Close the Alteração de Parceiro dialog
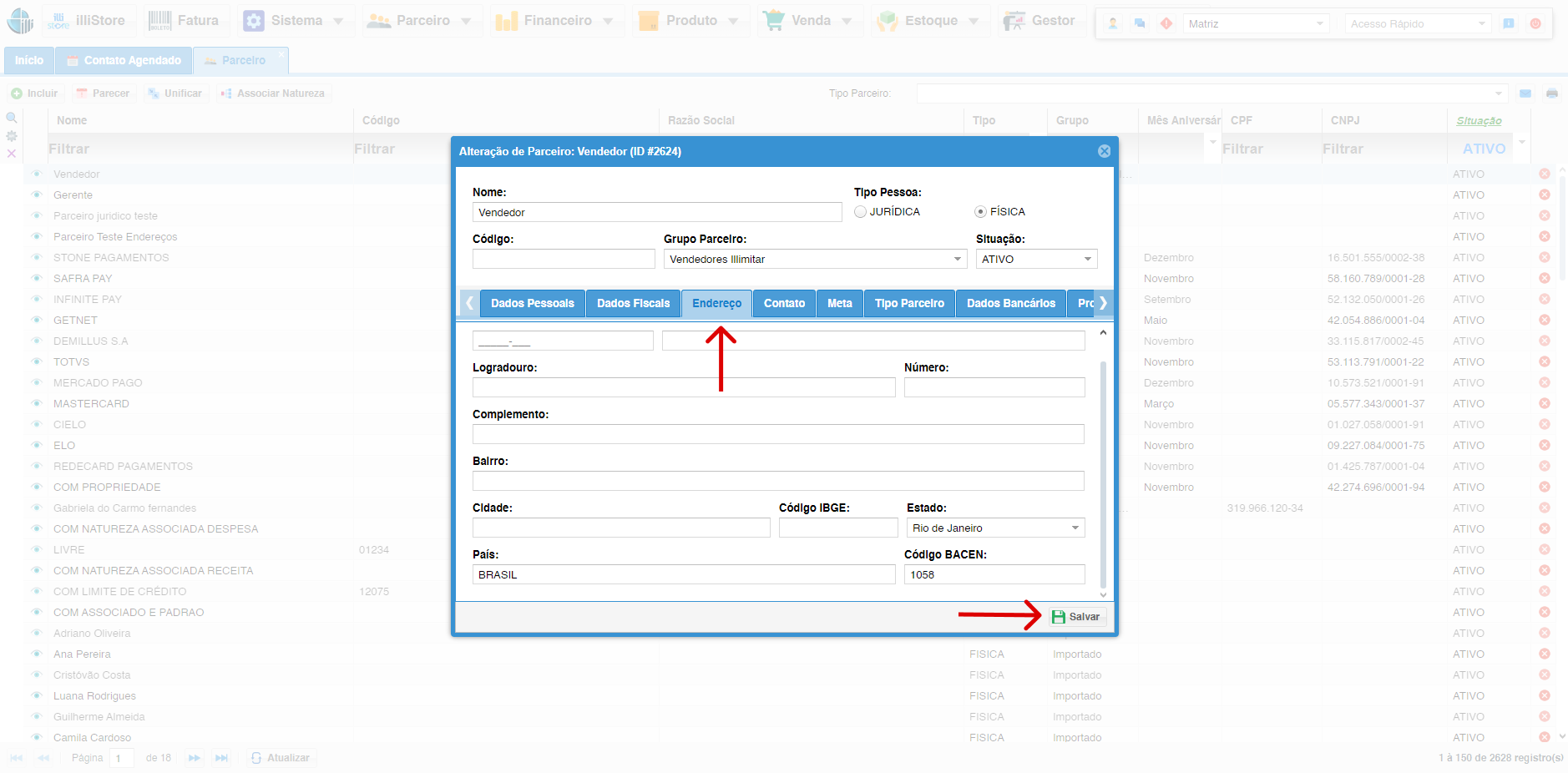The image size is (1568, 773). pyautogui.click(x=1104, y=151)
